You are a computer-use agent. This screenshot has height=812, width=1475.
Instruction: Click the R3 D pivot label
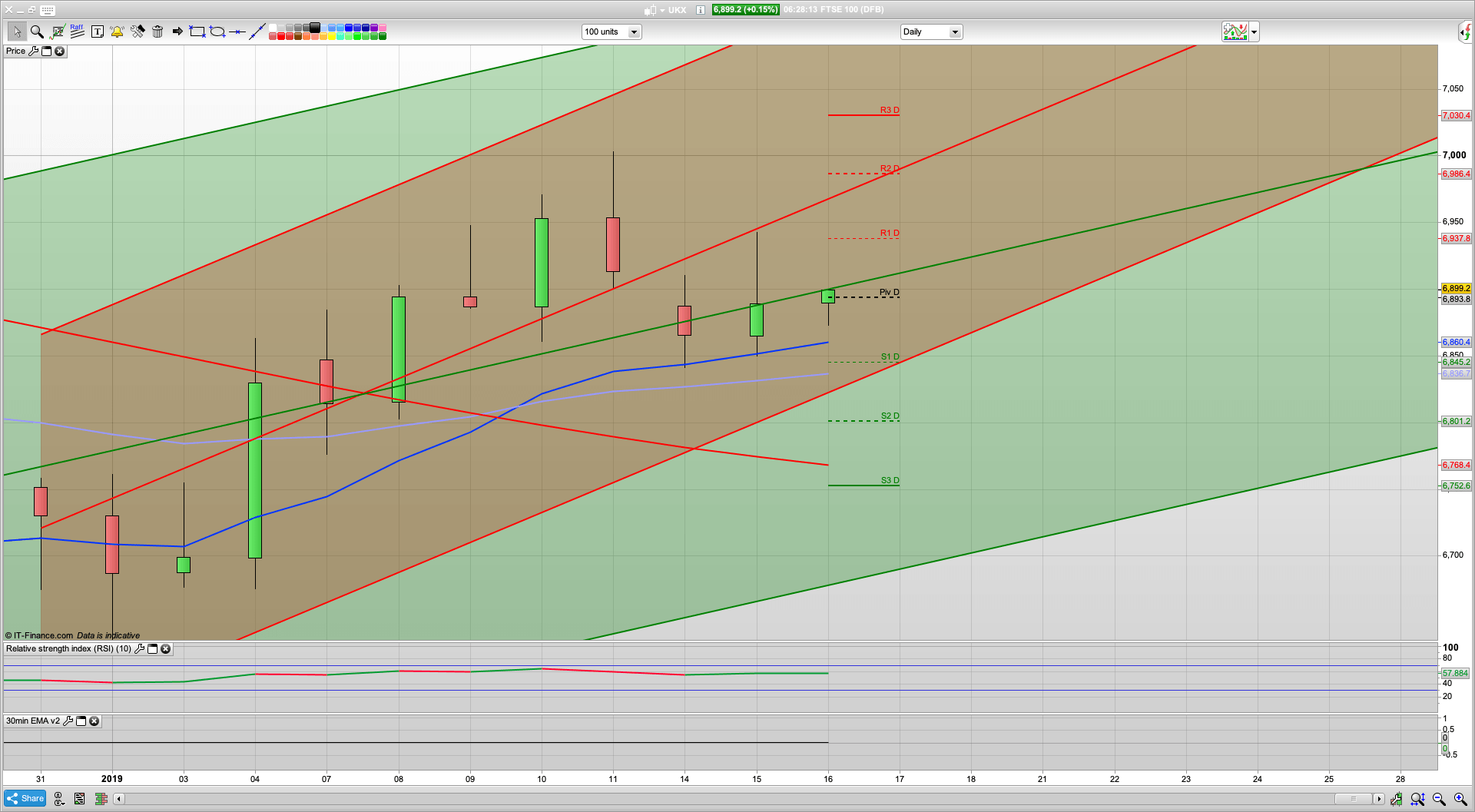(890, 110)
